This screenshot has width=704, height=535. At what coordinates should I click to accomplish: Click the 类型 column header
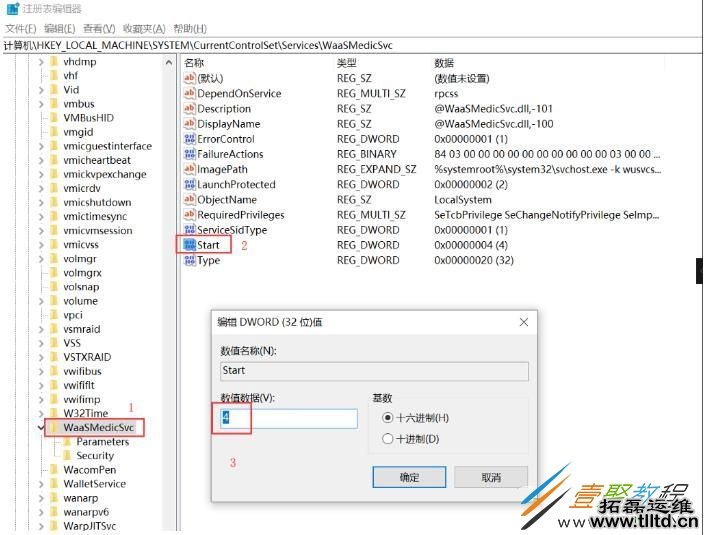click(347, 63)
